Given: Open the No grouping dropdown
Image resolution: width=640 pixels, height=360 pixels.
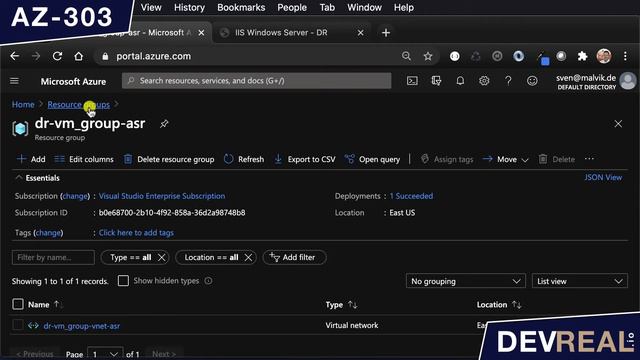Looking at the screenshot, I should click(465, 281).
